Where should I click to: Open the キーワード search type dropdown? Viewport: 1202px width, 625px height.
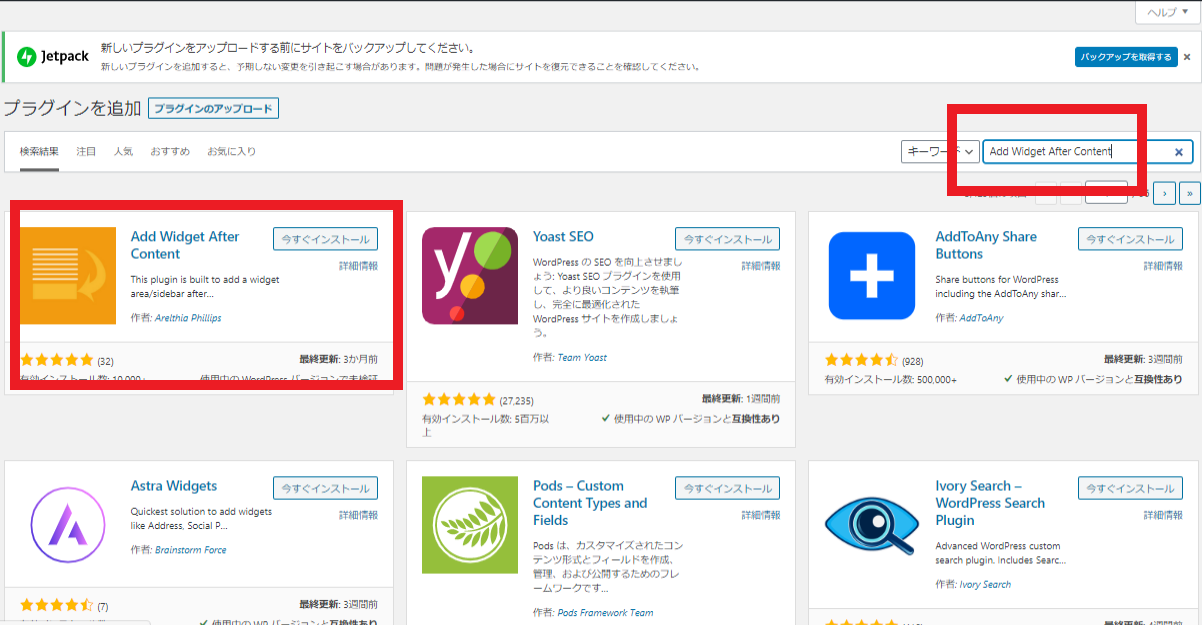pos(940,151)
